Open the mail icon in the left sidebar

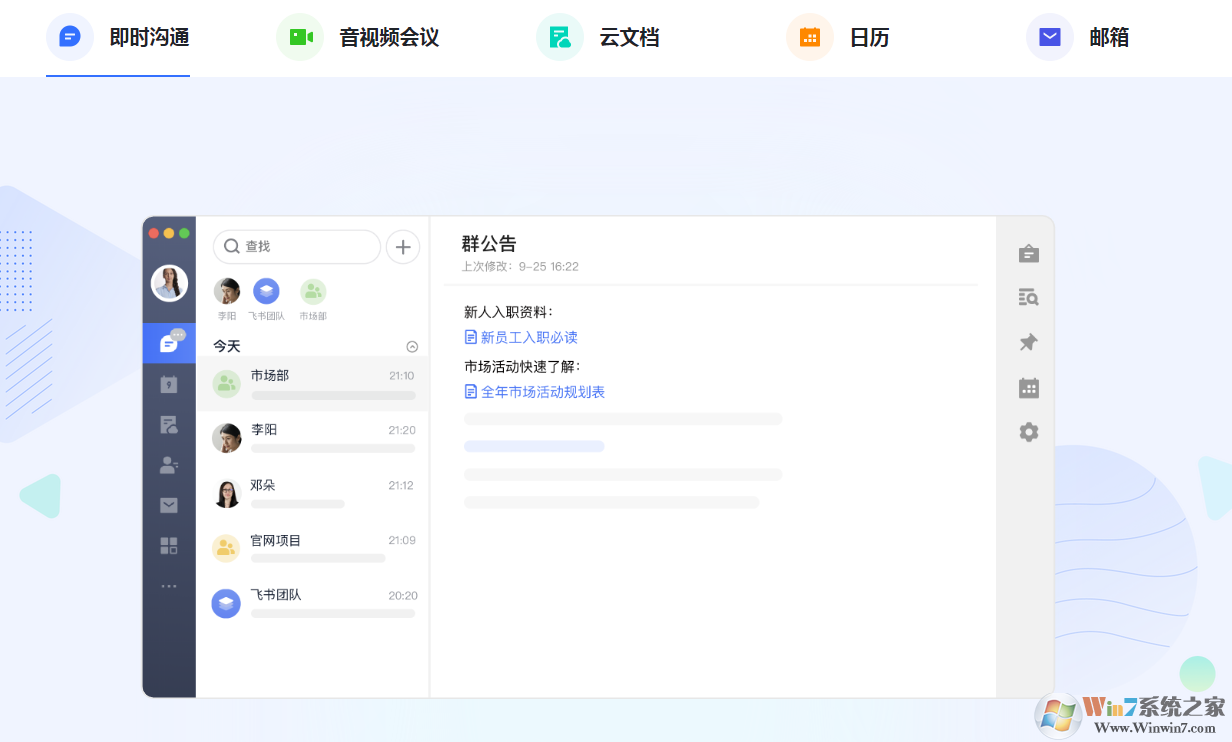[x=169, y=505]
